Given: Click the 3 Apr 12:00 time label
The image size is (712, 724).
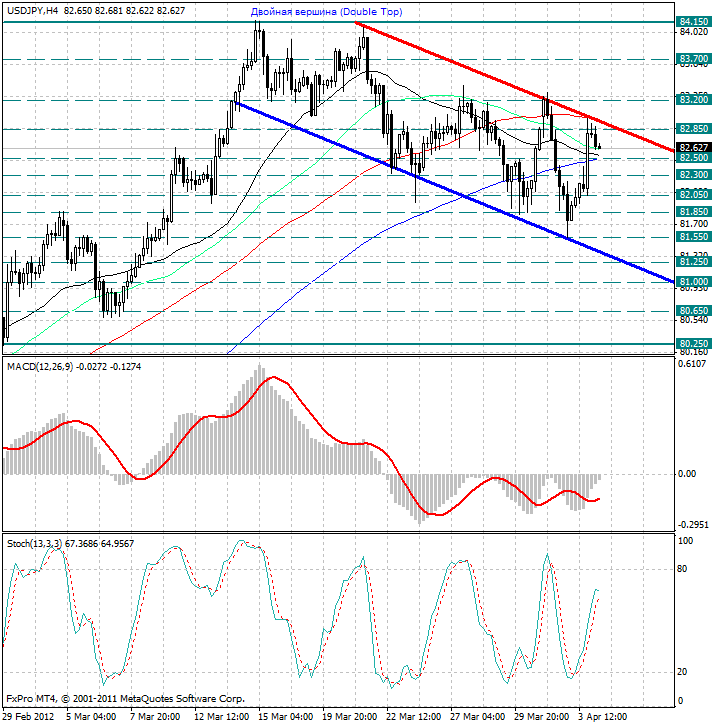Looking at the screenshot, I should (x=602, y=717).
